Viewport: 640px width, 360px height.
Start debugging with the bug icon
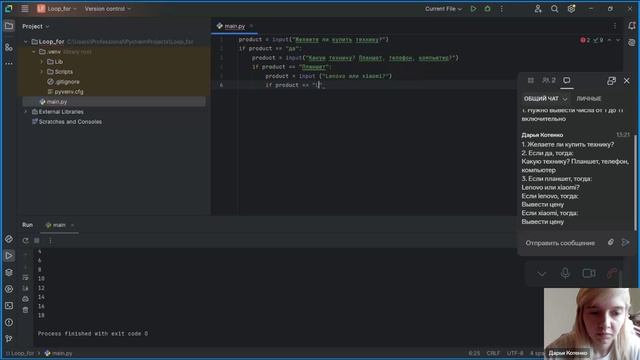(487, 9)
